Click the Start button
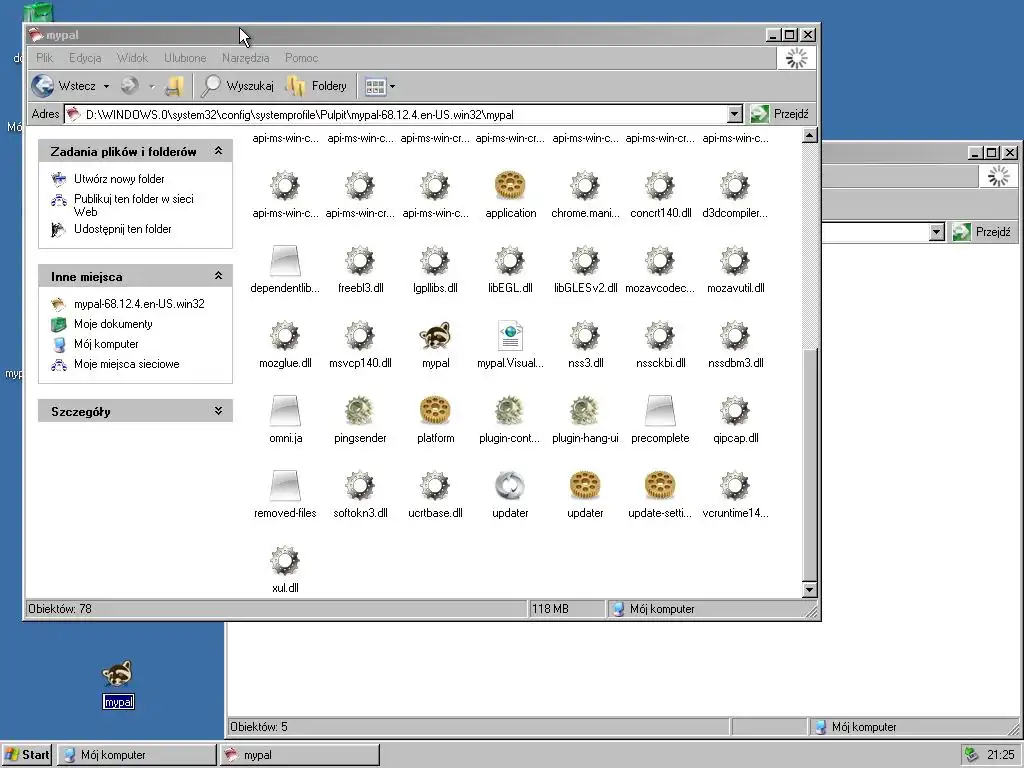Viewport: 1024px width, 768px height. [27, 754]
